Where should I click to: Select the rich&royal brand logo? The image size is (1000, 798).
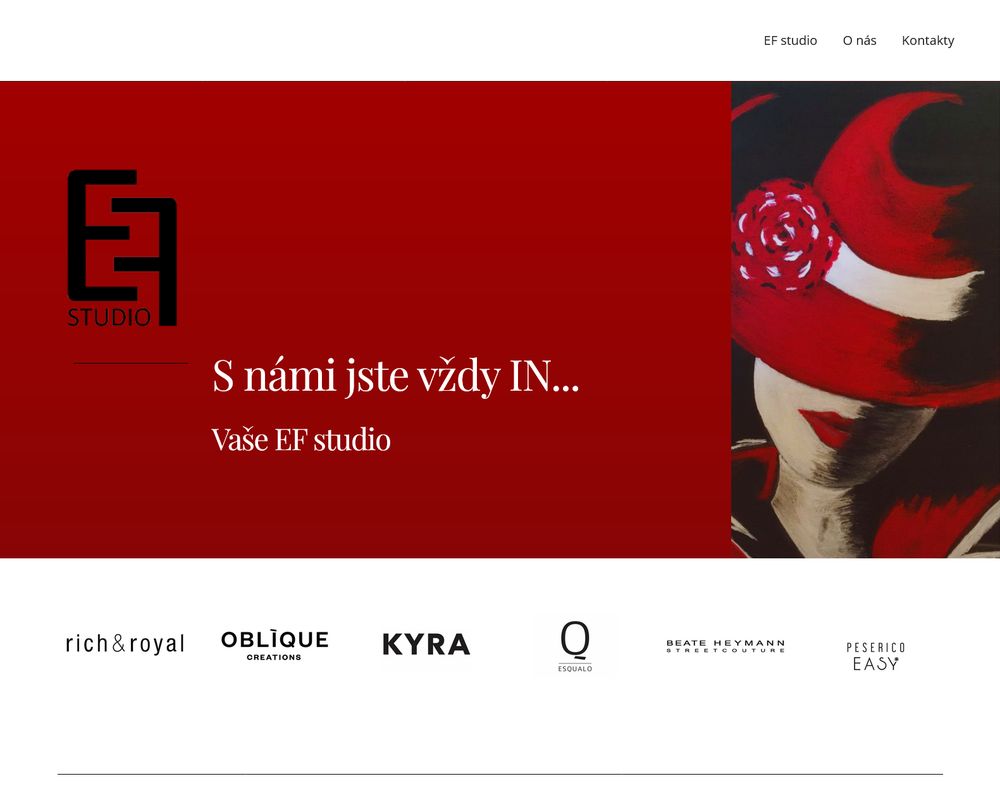click(x=125, y=644)
